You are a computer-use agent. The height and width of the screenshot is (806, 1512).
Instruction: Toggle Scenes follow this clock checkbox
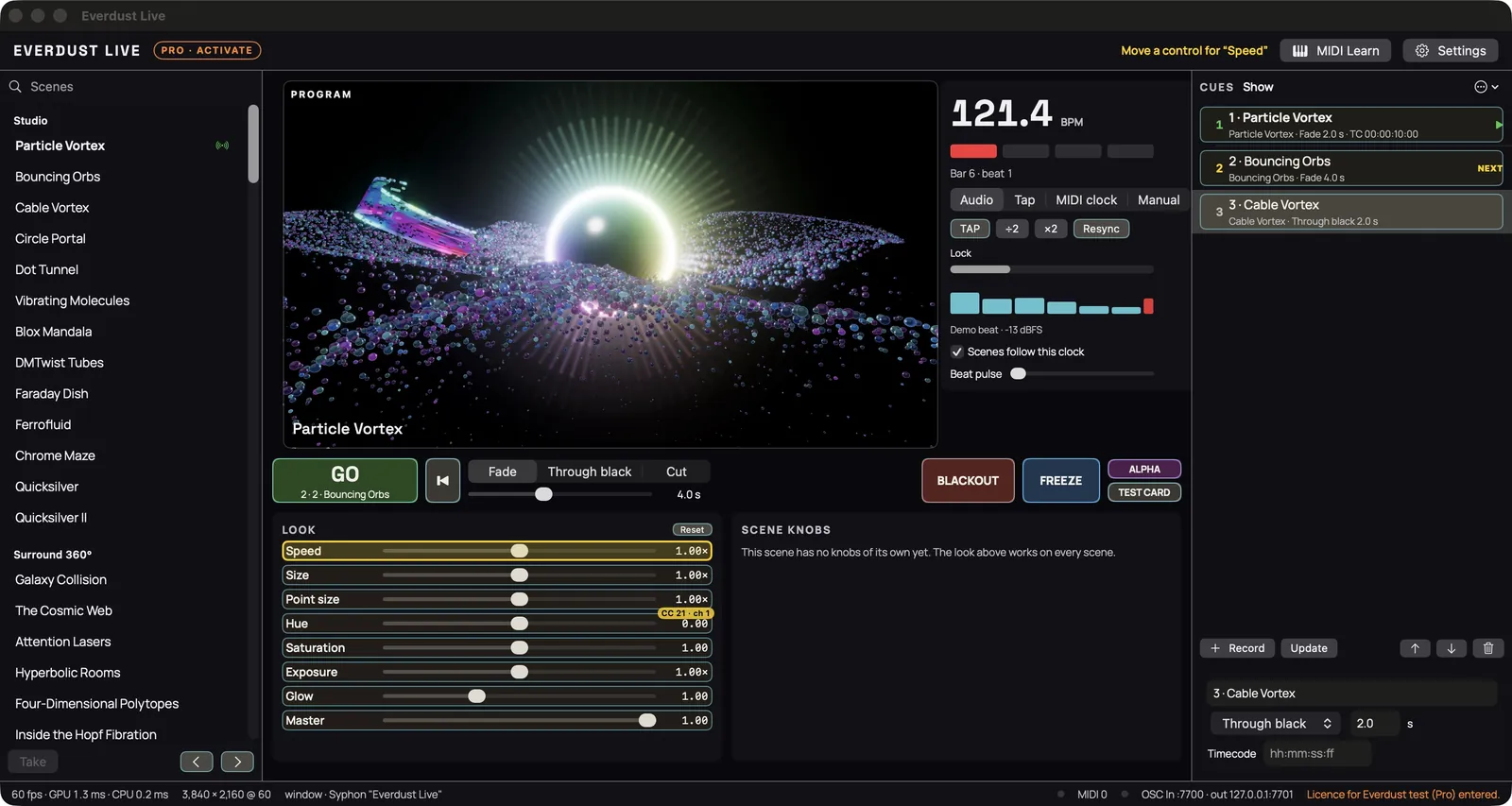click(957, 352)
